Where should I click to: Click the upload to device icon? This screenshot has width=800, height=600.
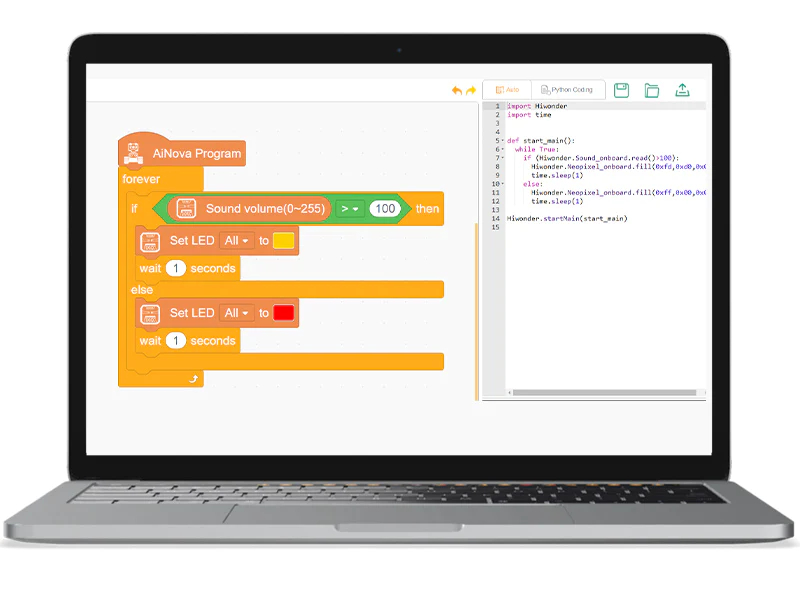point(682,90)
